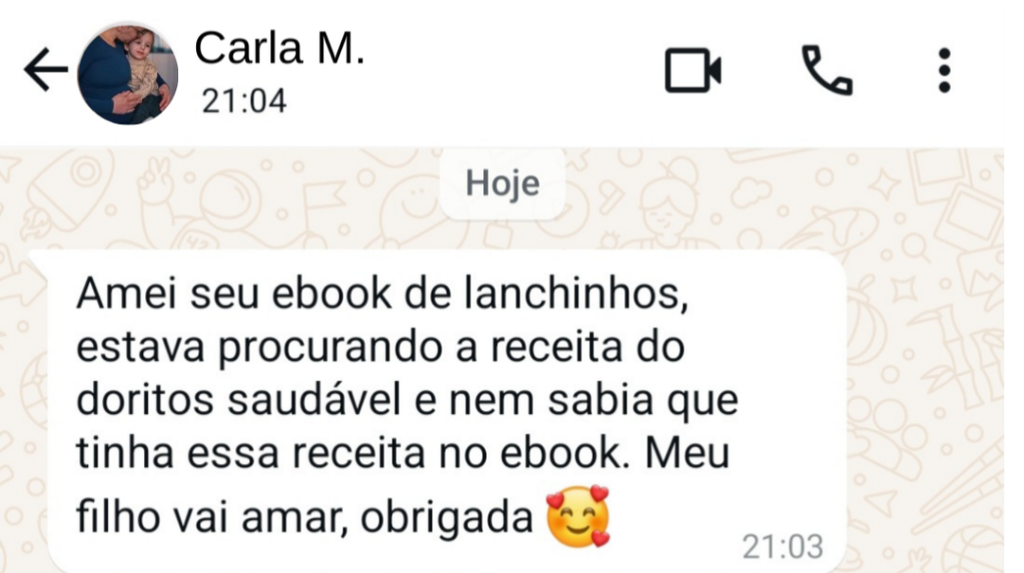Tap the 'doritos saudável' text in the message

[239, 400]
